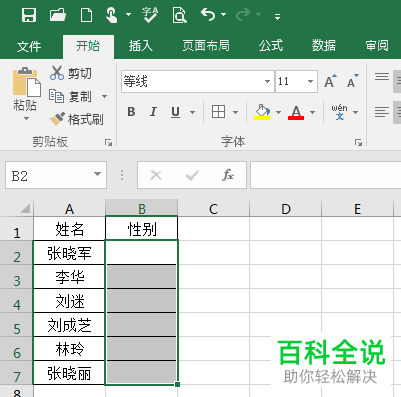Switch to the 审阅 tab
The width and height of the screenshot is (401, 397).
(377, 46)
